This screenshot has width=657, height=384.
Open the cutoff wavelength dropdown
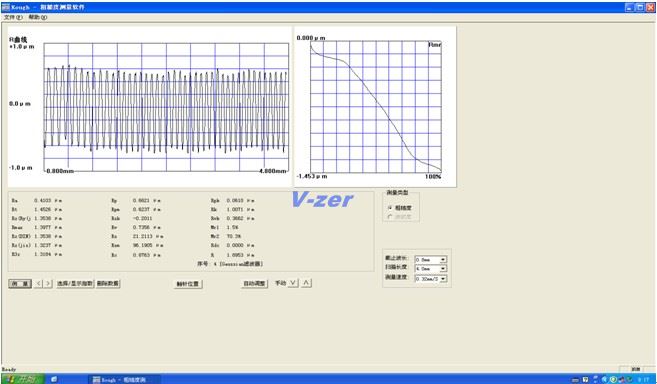click(x=443, y=260)
